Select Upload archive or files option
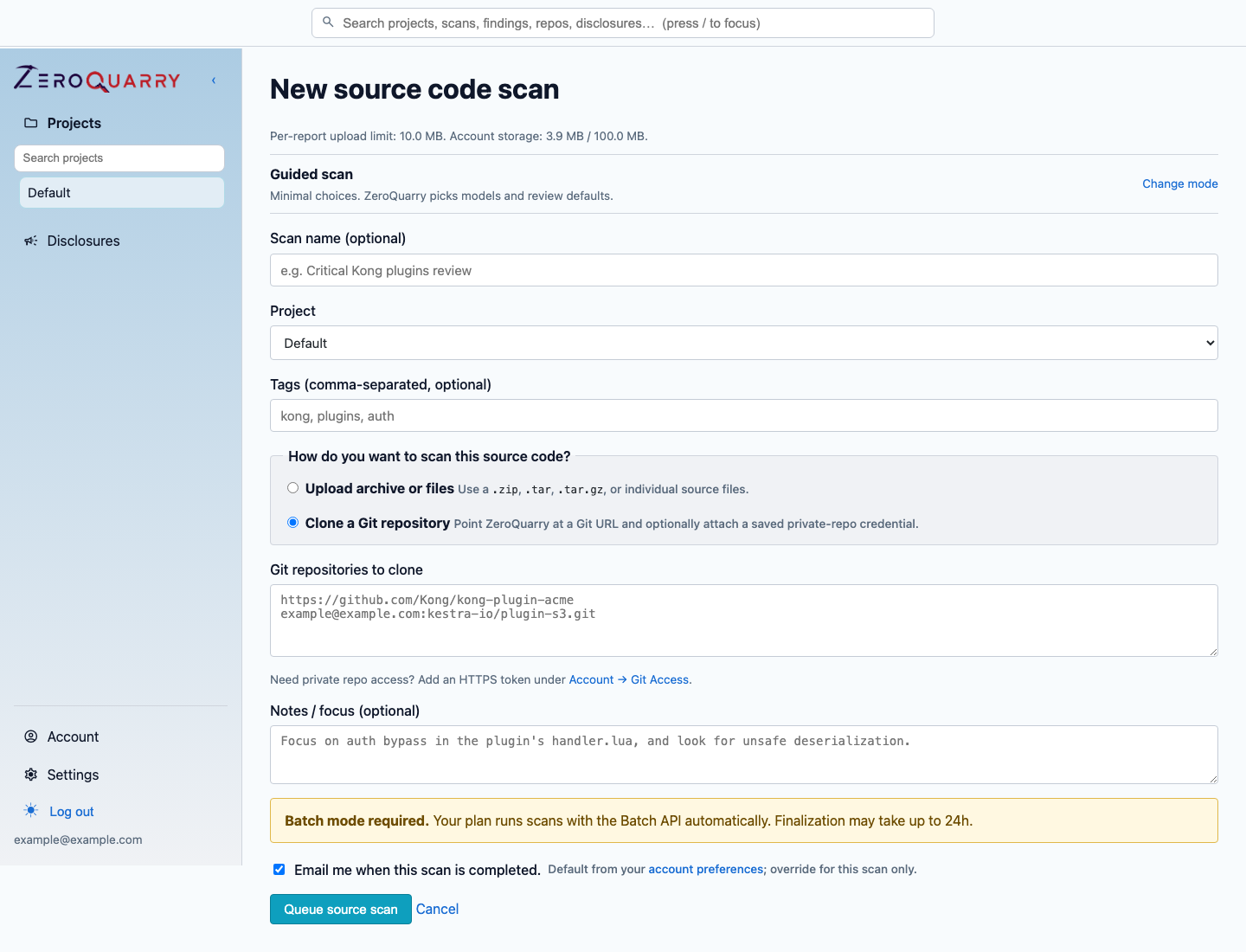 coord(293,488)
